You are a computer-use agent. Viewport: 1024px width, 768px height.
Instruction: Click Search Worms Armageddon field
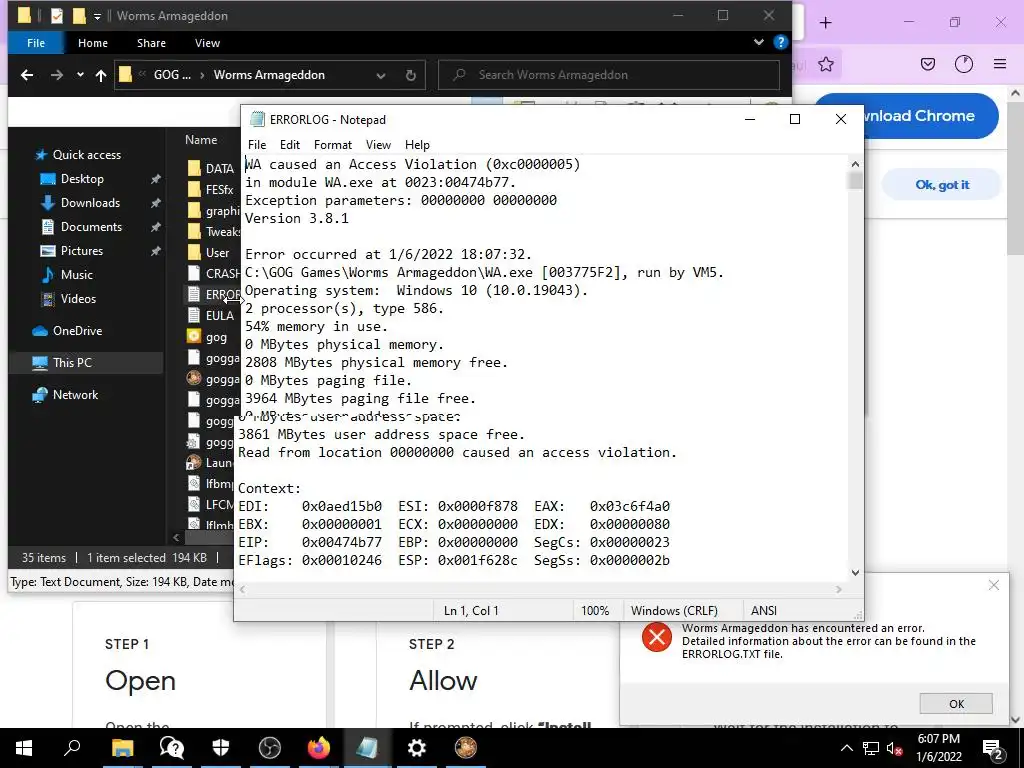609,75
